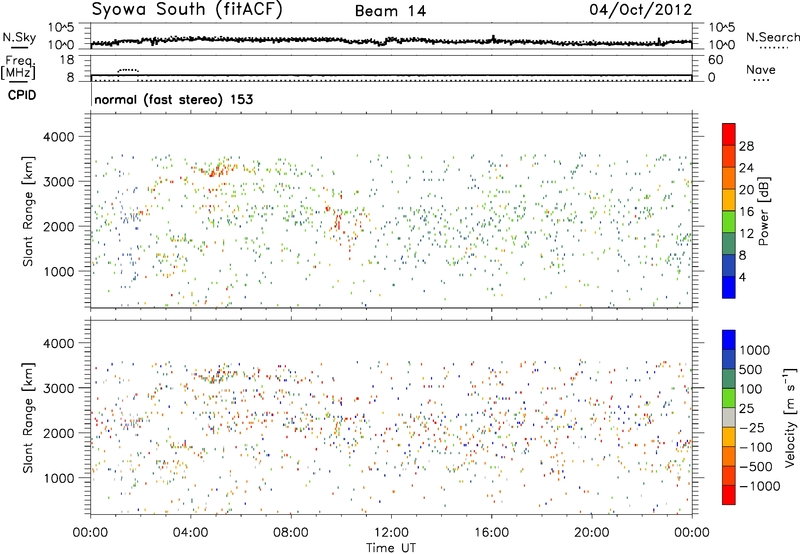Click the bright blue bottom Power color segment
800x554 pixels.
click(x=729, y=287)
